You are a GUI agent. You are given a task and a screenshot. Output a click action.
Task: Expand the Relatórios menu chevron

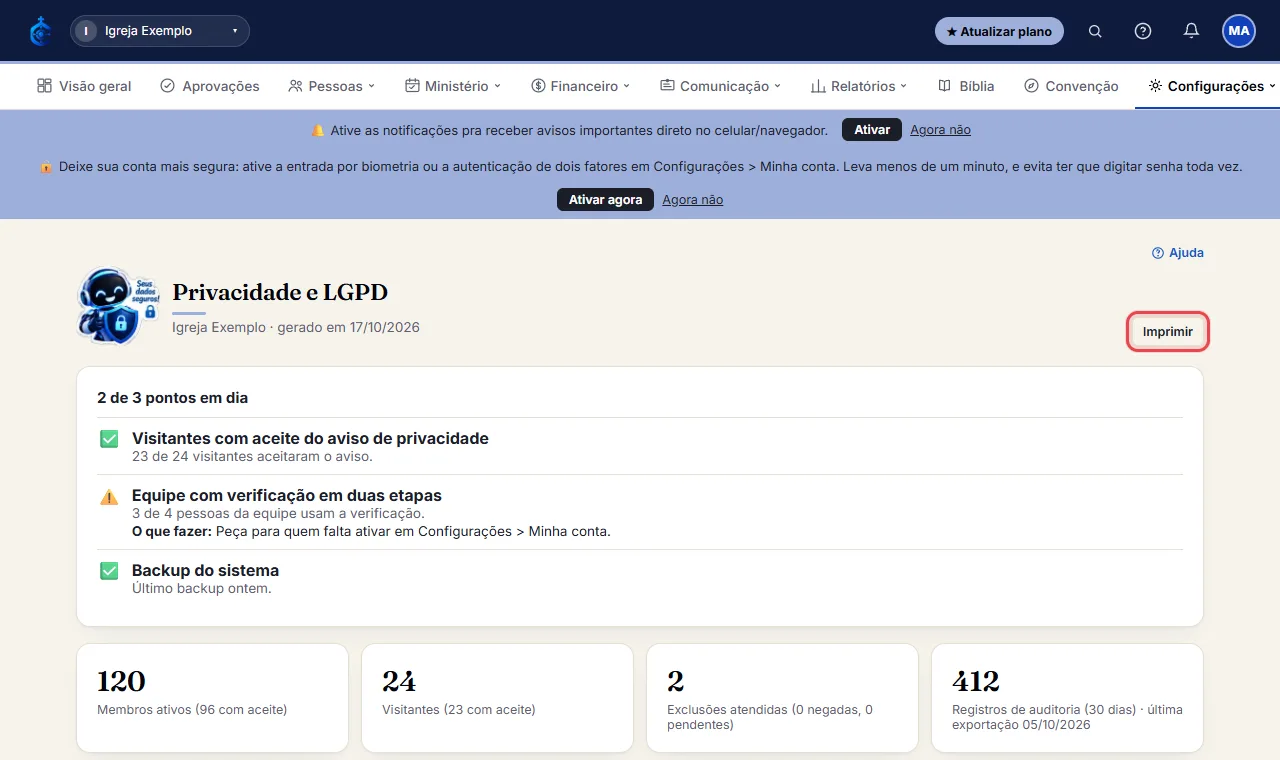(x=904, y=86)
